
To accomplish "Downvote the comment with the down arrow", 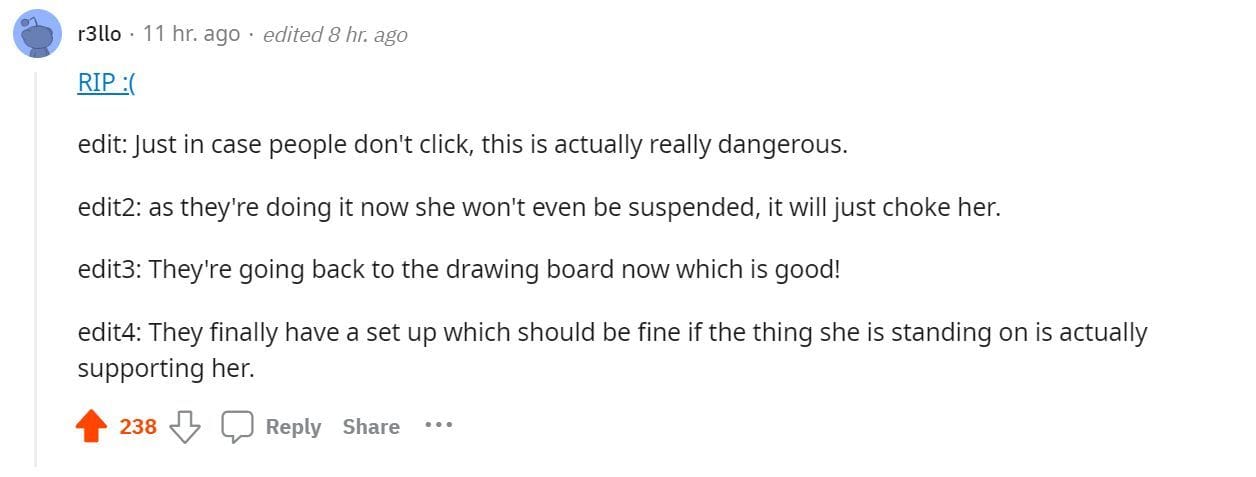I will click(x=185, y=427).
